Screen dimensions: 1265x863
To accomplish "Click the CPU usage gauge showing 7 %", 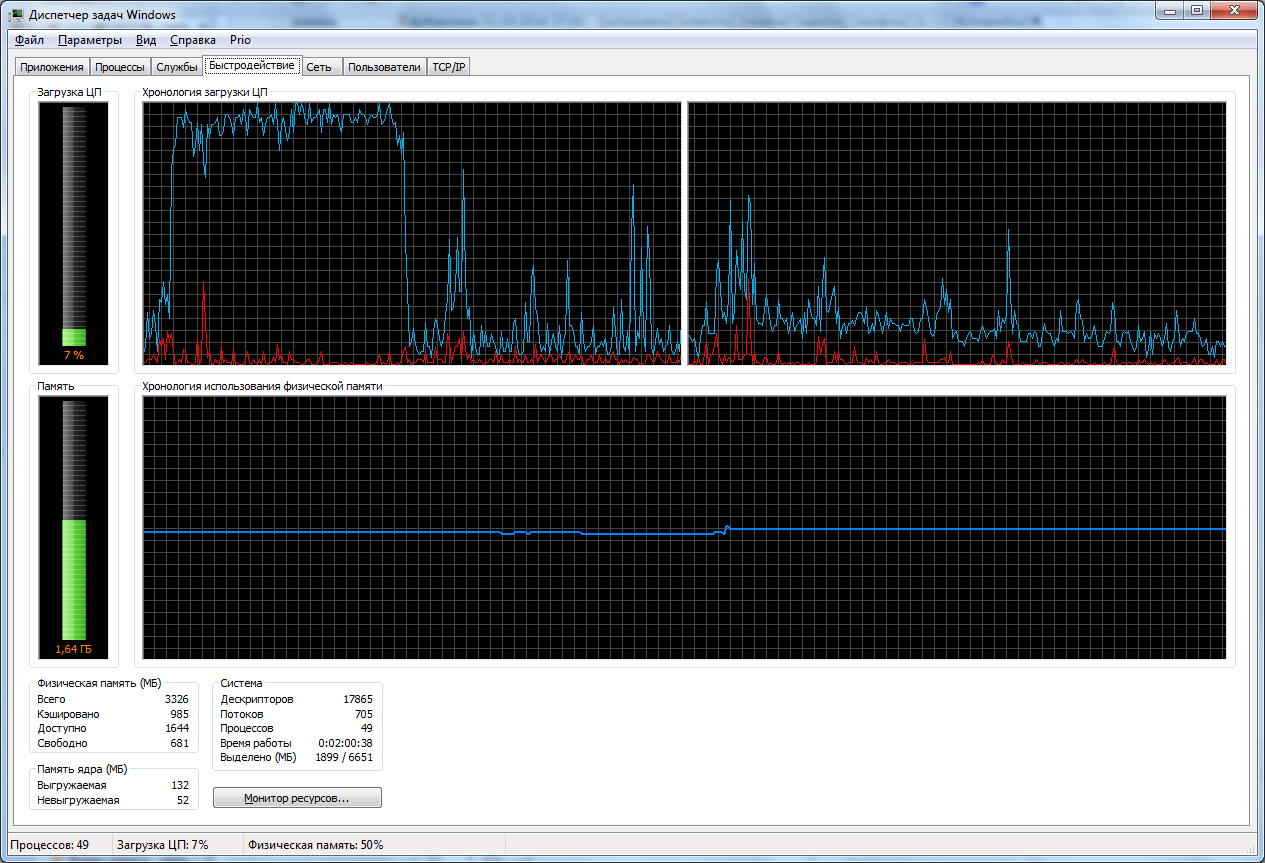I will click(x=74, y=233).
